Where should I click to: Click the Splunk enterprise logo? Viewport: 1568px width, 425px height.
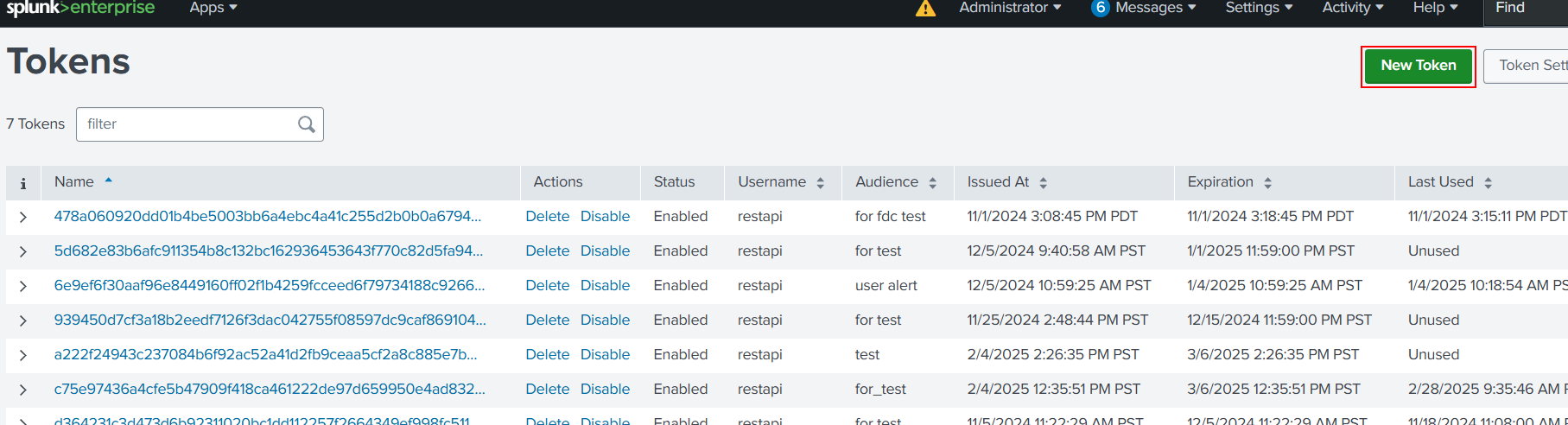[80, 8]
